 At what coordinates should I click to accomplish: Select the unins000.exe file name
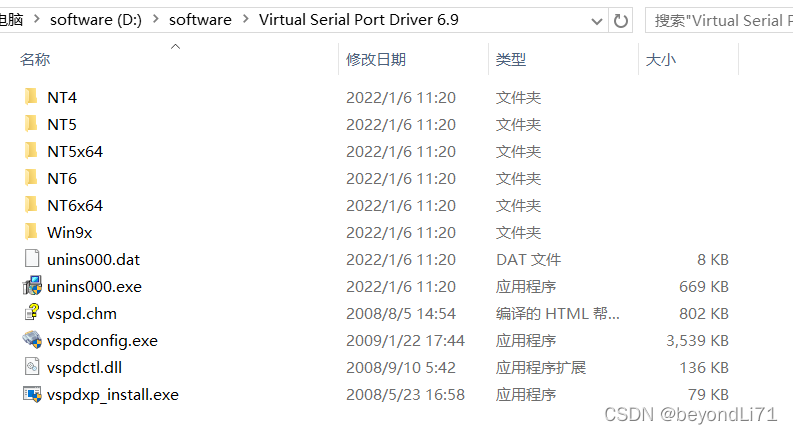[94, 287]
